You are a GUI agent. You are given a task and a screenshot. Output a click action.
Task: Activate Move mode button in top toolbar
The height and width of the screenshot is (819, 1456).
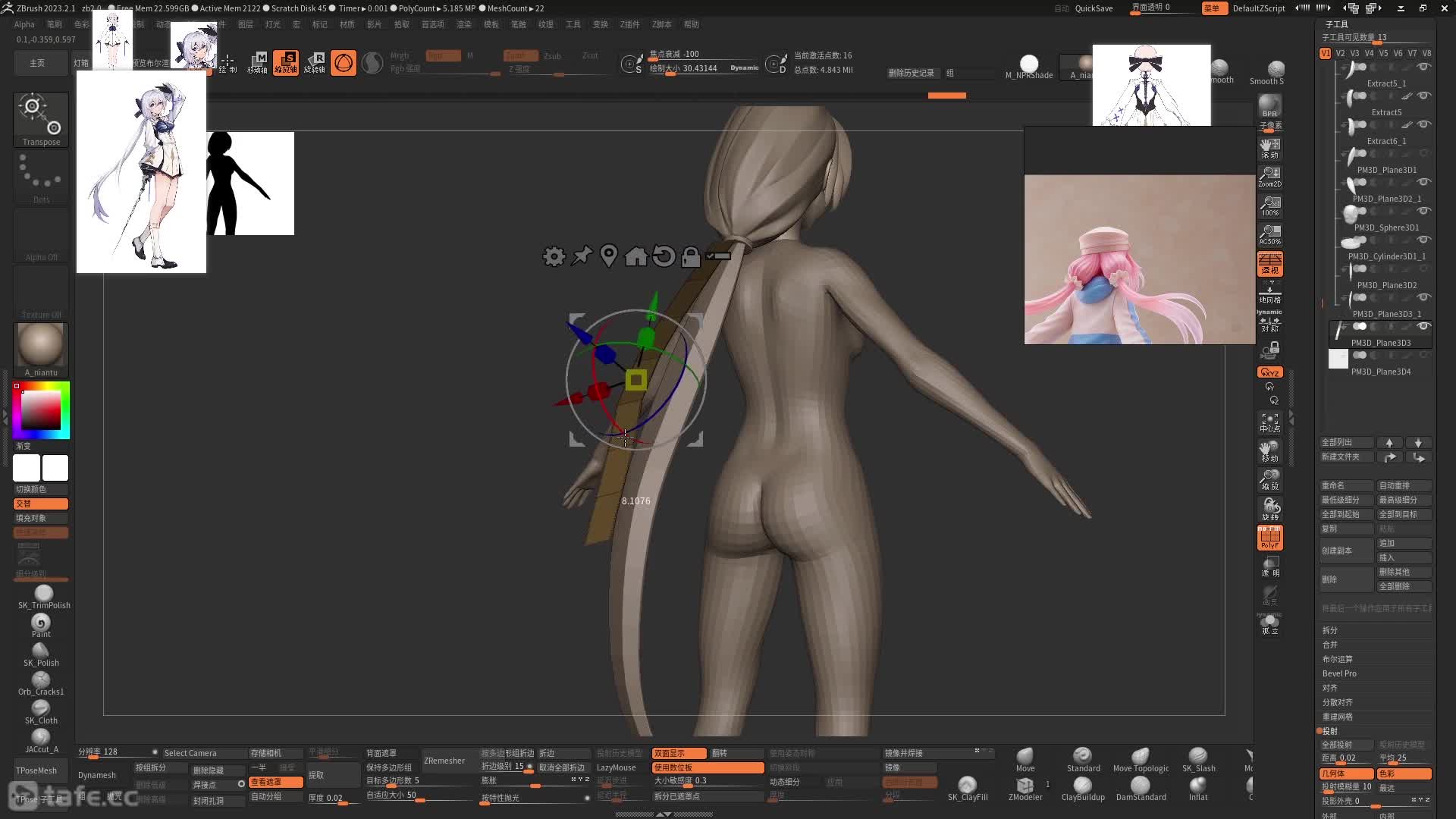[257, 62]
